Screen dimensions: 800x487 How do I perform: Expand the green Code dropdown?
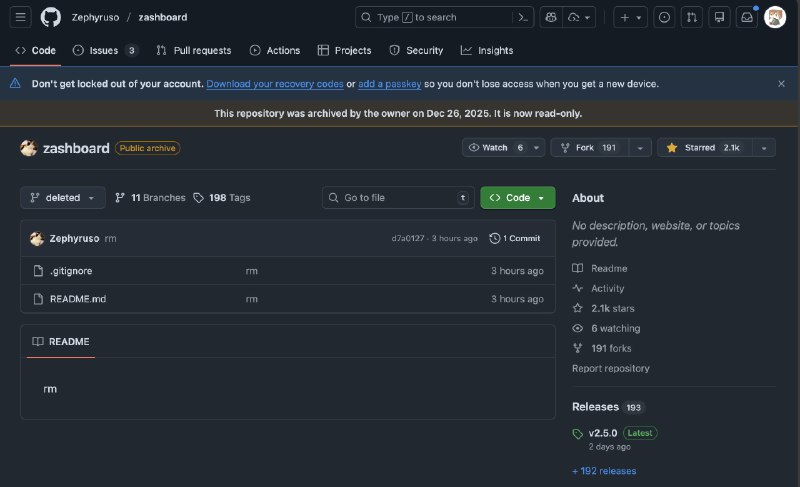pos(517,197)
